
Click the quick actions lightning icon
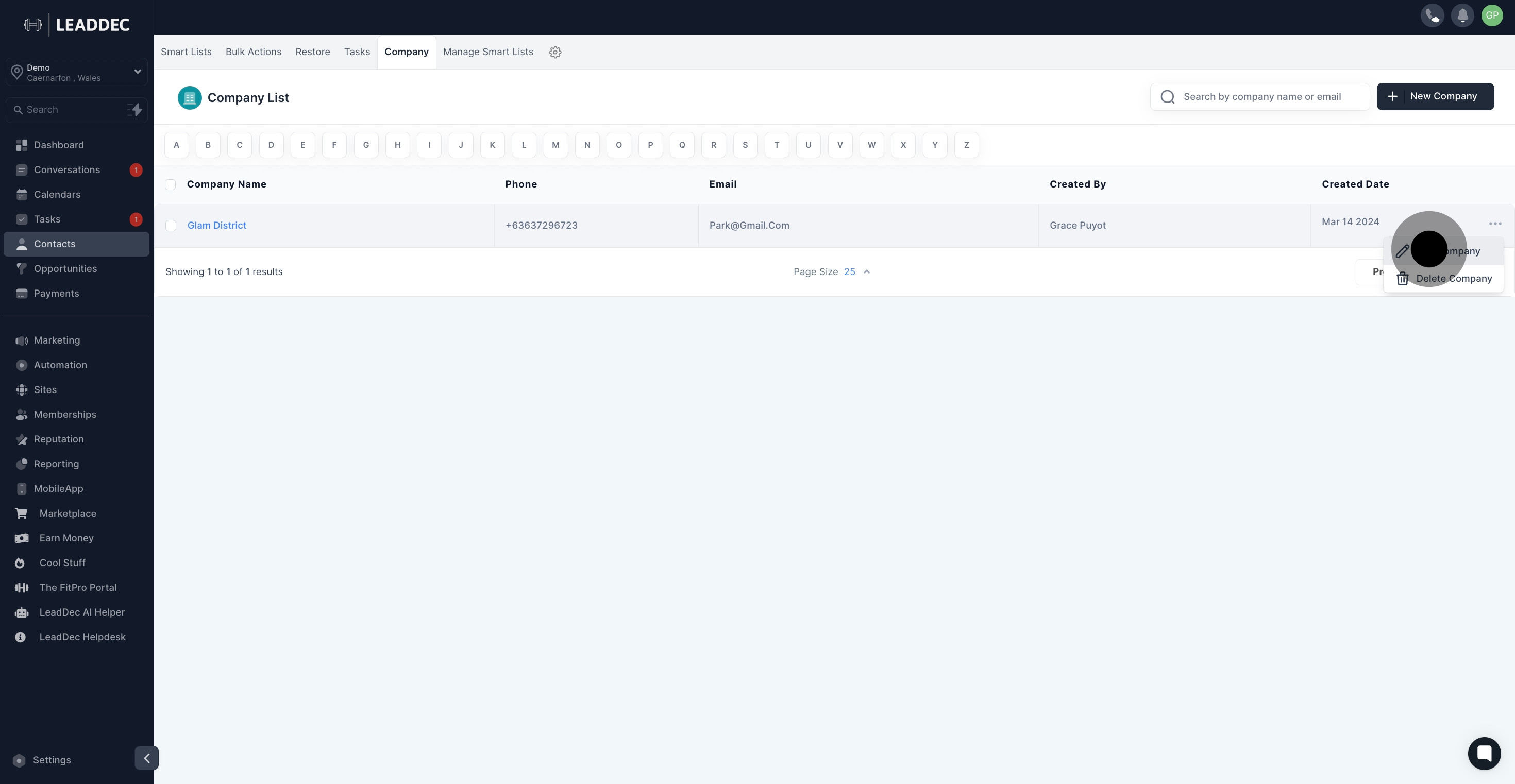click(x=134, y=110)
